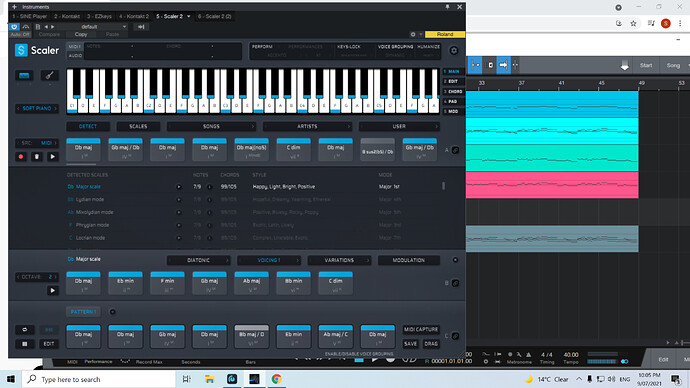Click sidechain arrow button next to preset
Screen dimensions: 690x388
coord(141,27)
